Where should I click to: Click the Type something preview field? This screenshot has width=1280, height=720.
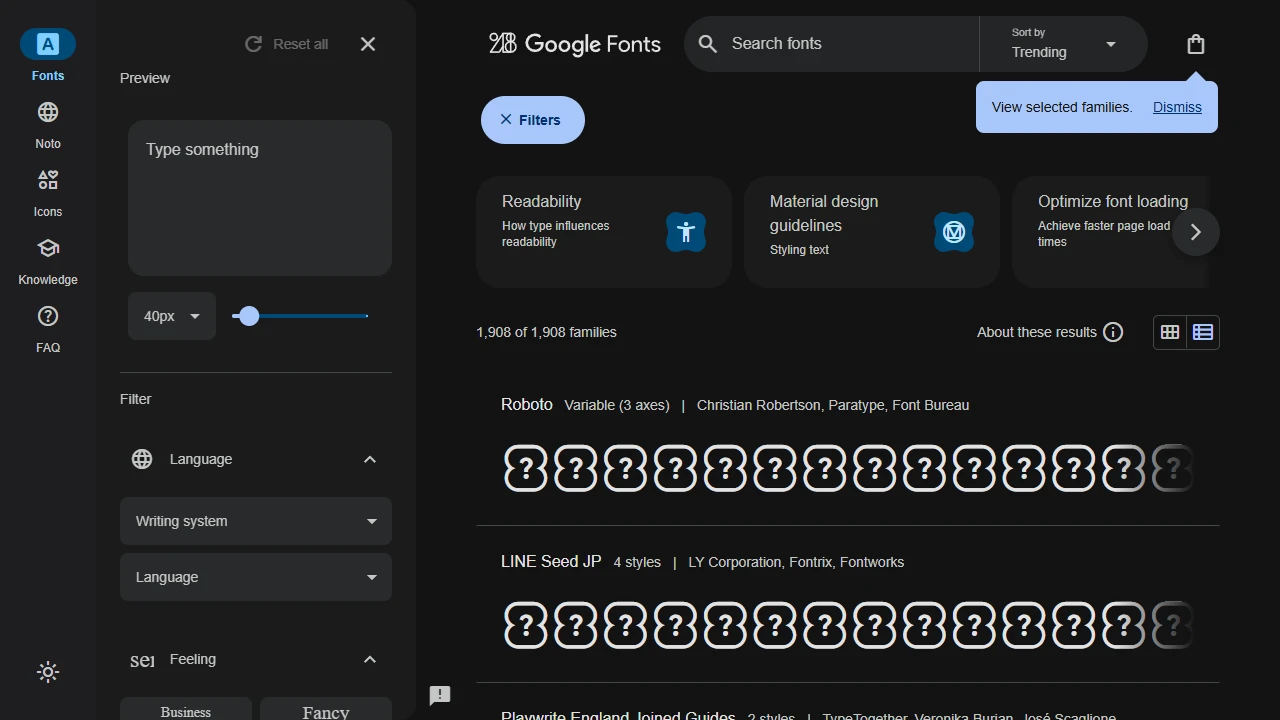pyautogui.click(x=259, y=197)
